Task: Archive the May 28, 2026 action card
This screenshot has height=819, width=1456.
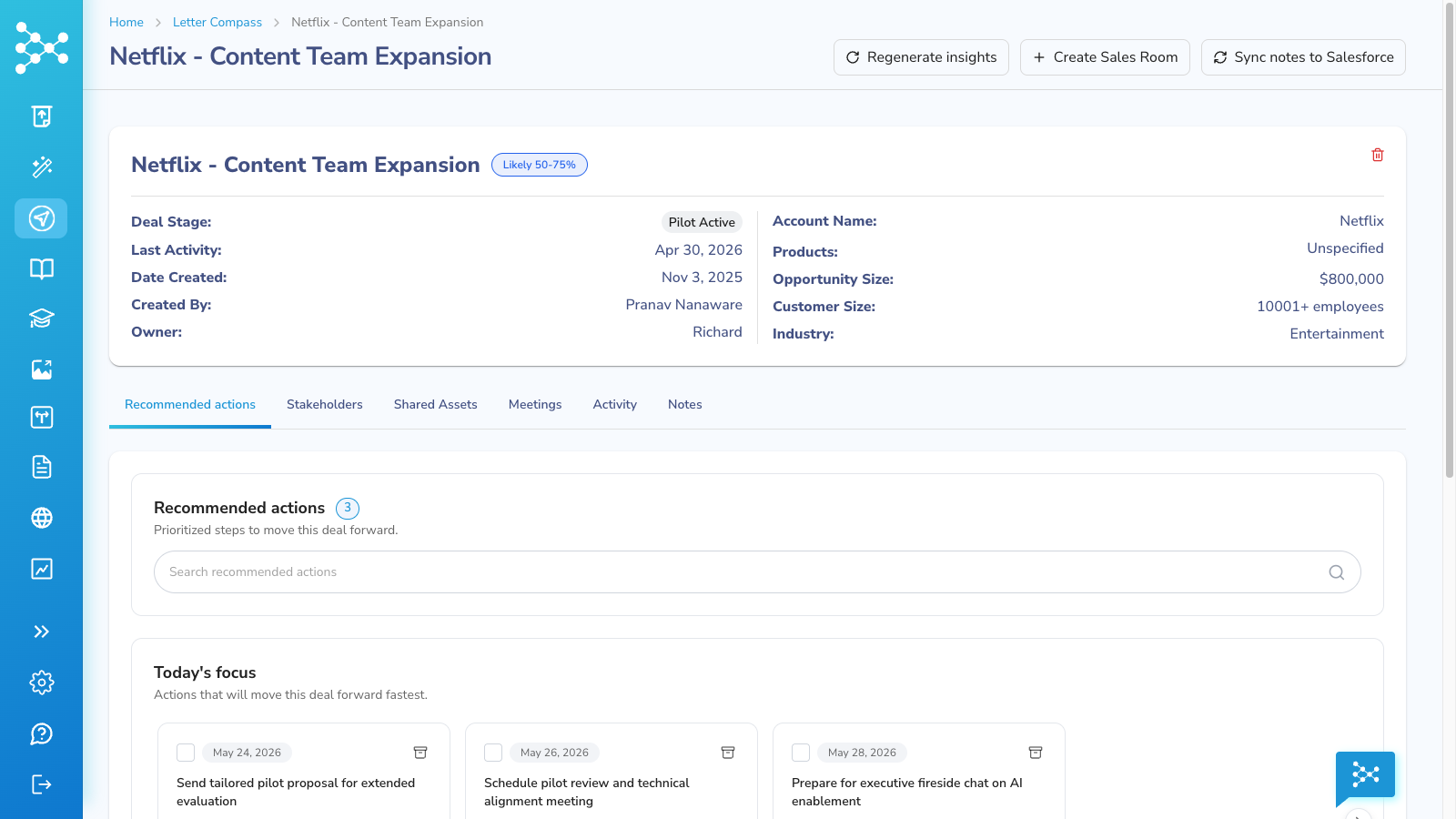Action: point(1036,753)
